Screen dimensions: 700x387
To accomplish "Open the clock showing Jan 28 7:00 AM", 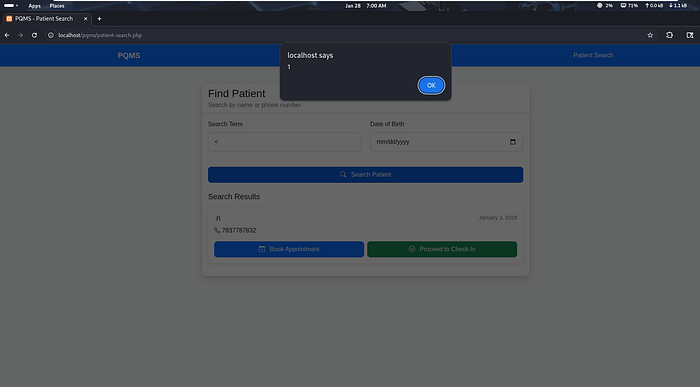I will pyautogui.click(x=366, y=6).
